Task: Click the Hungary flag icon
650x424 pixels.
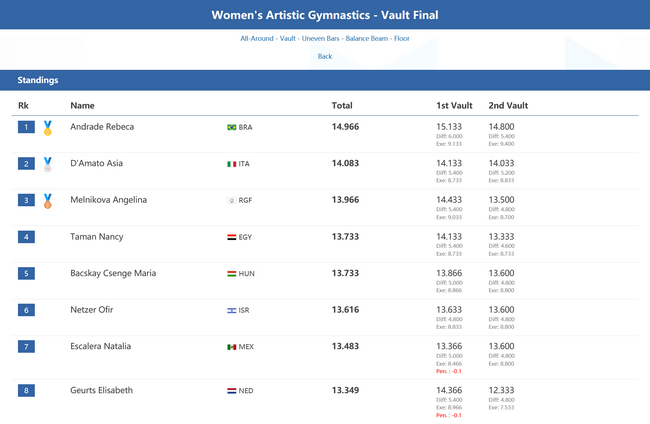Action: tap(232, 274)
